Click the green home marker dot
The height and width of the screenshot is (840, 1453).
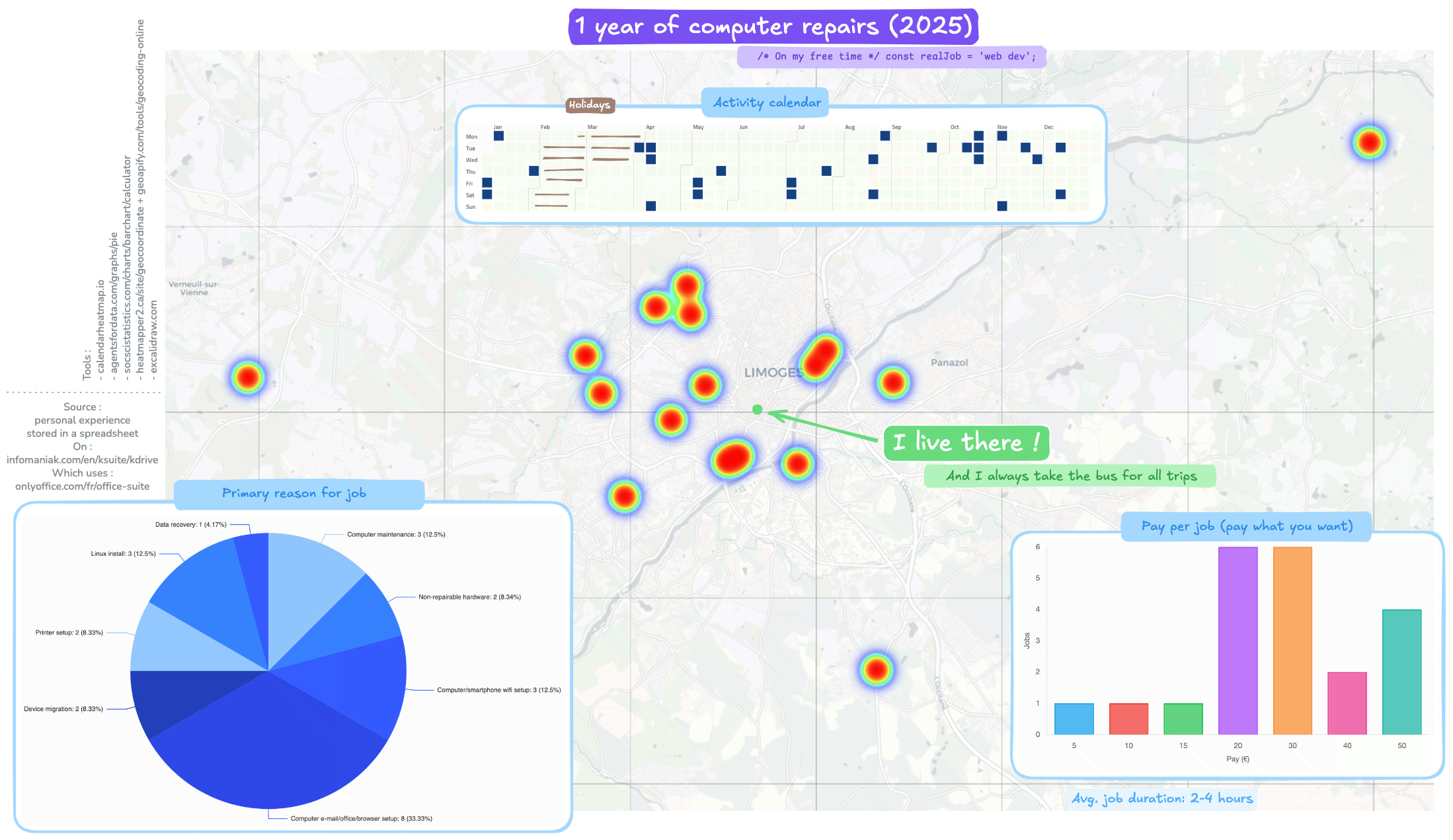click(x=758, y=410)
